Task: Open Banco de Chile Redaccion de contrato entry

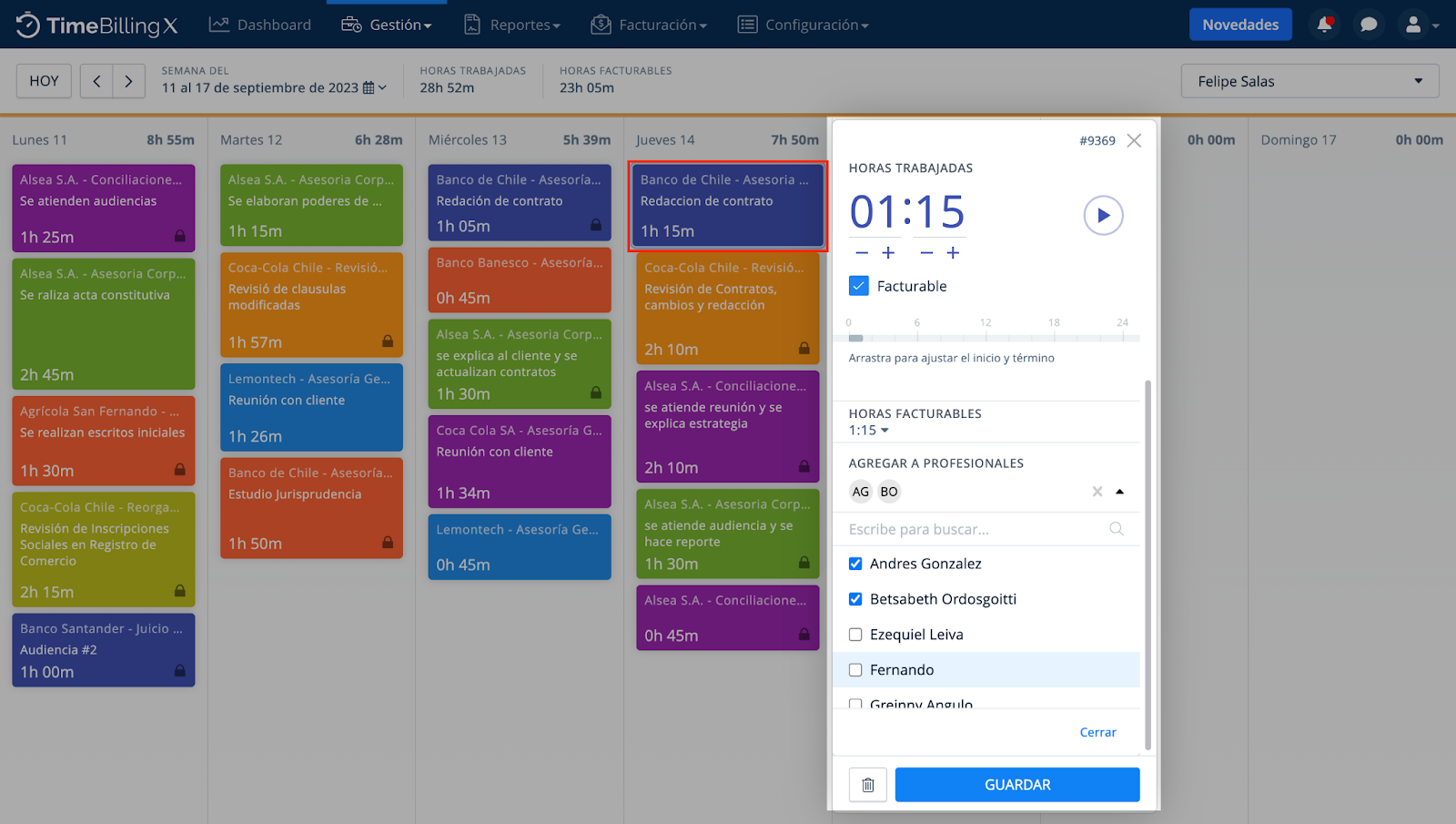Action: tap(728, 206)
